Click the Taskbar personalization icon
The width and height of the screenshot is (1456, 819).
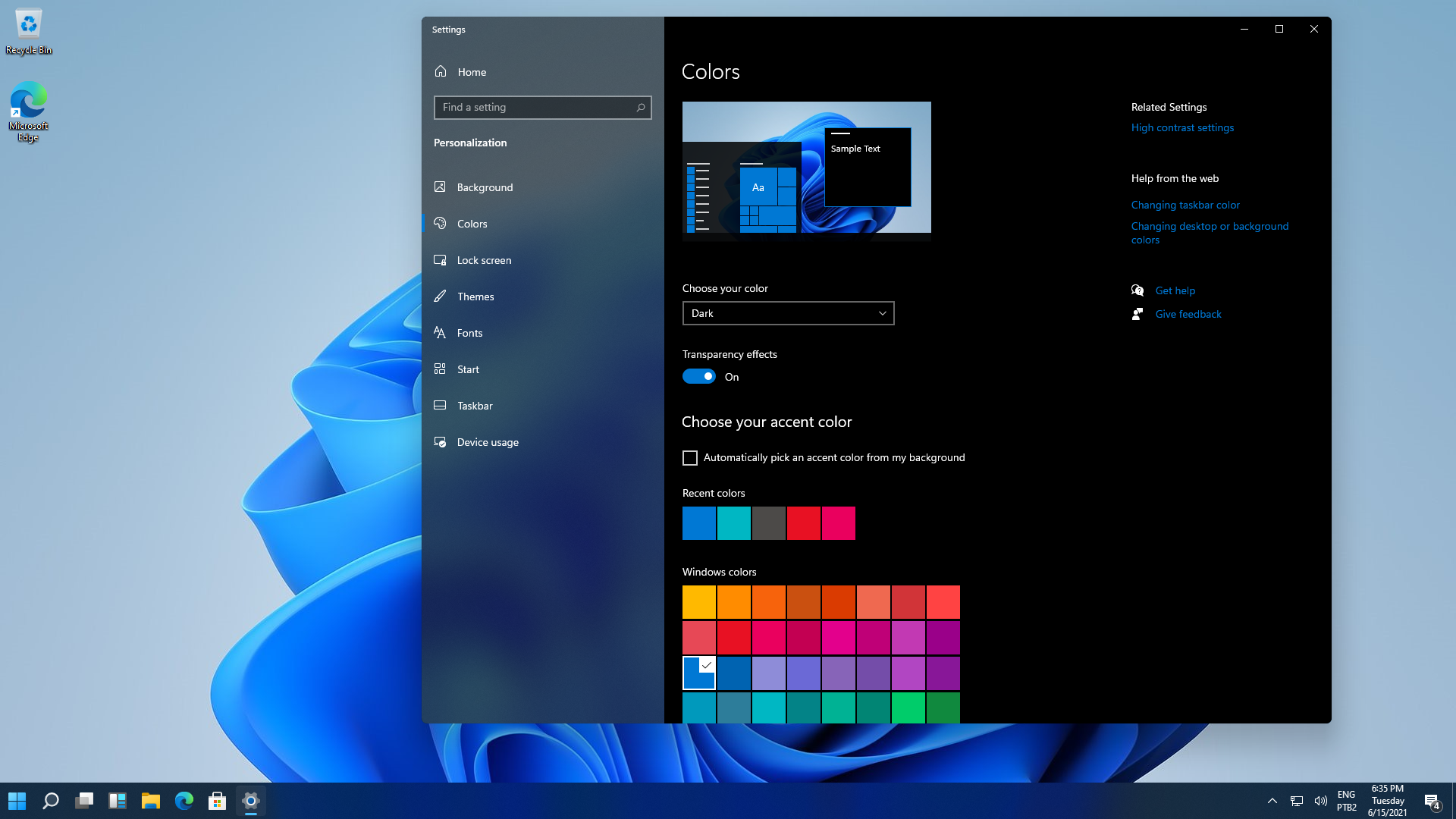pos(440,405)
